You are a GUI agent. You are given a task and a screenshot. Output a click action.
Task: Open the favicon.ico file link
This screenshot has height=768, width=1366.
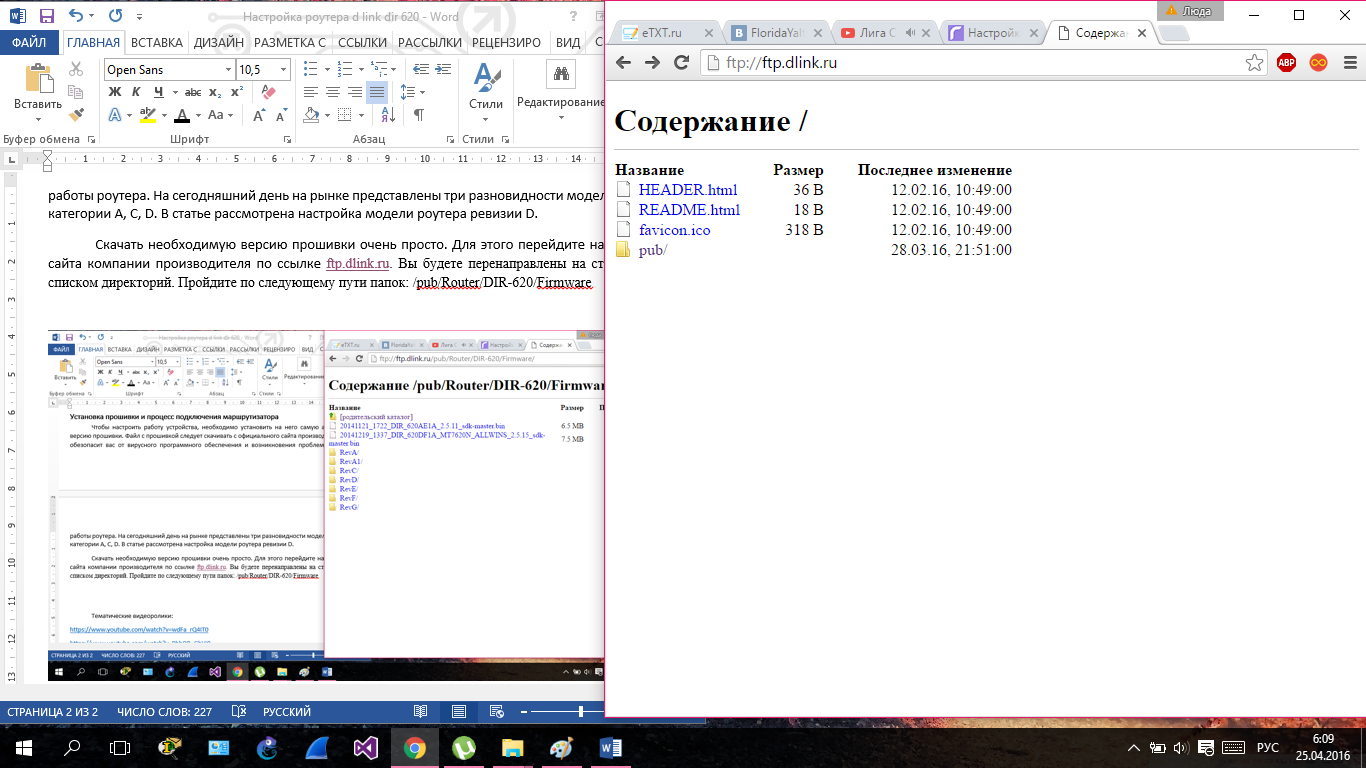674,230
